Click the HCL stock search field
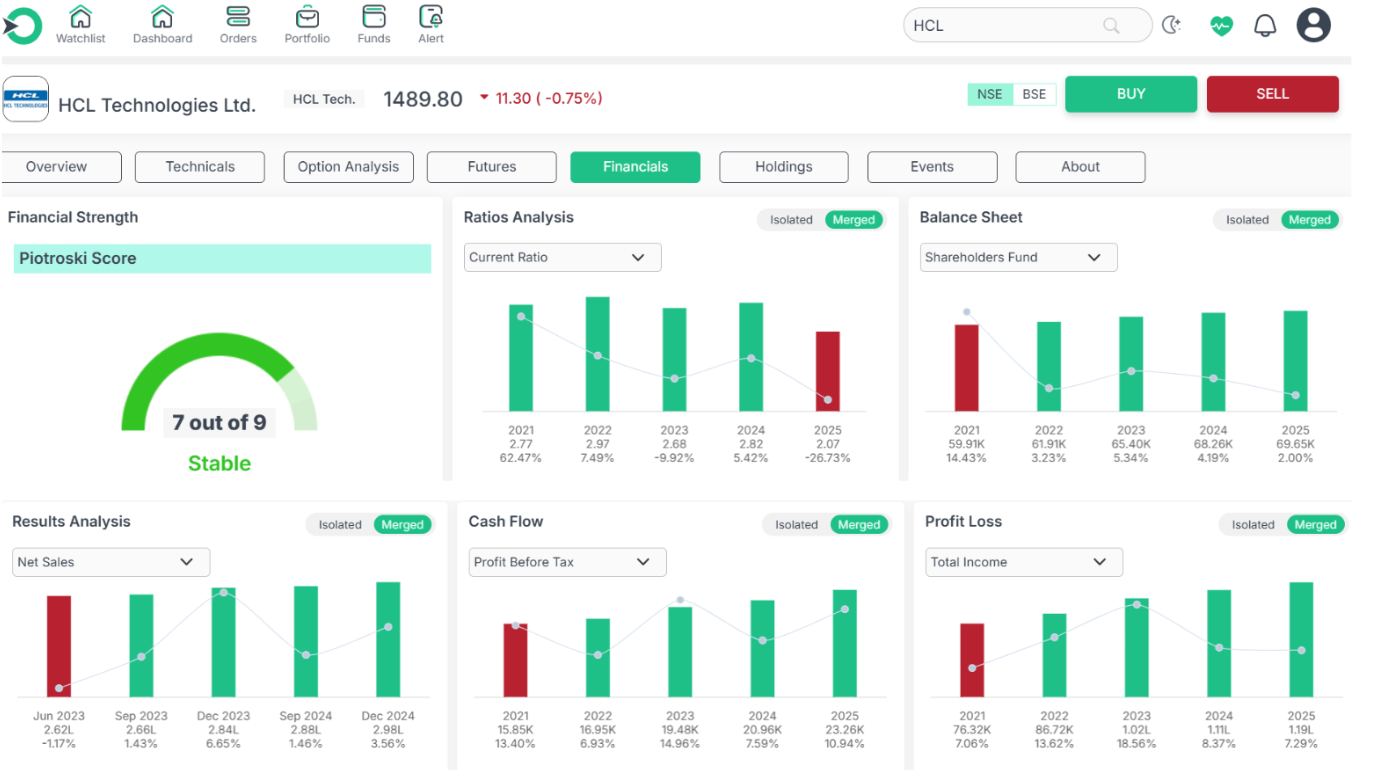The image size is (1385, 777). tap(1027, 26)
